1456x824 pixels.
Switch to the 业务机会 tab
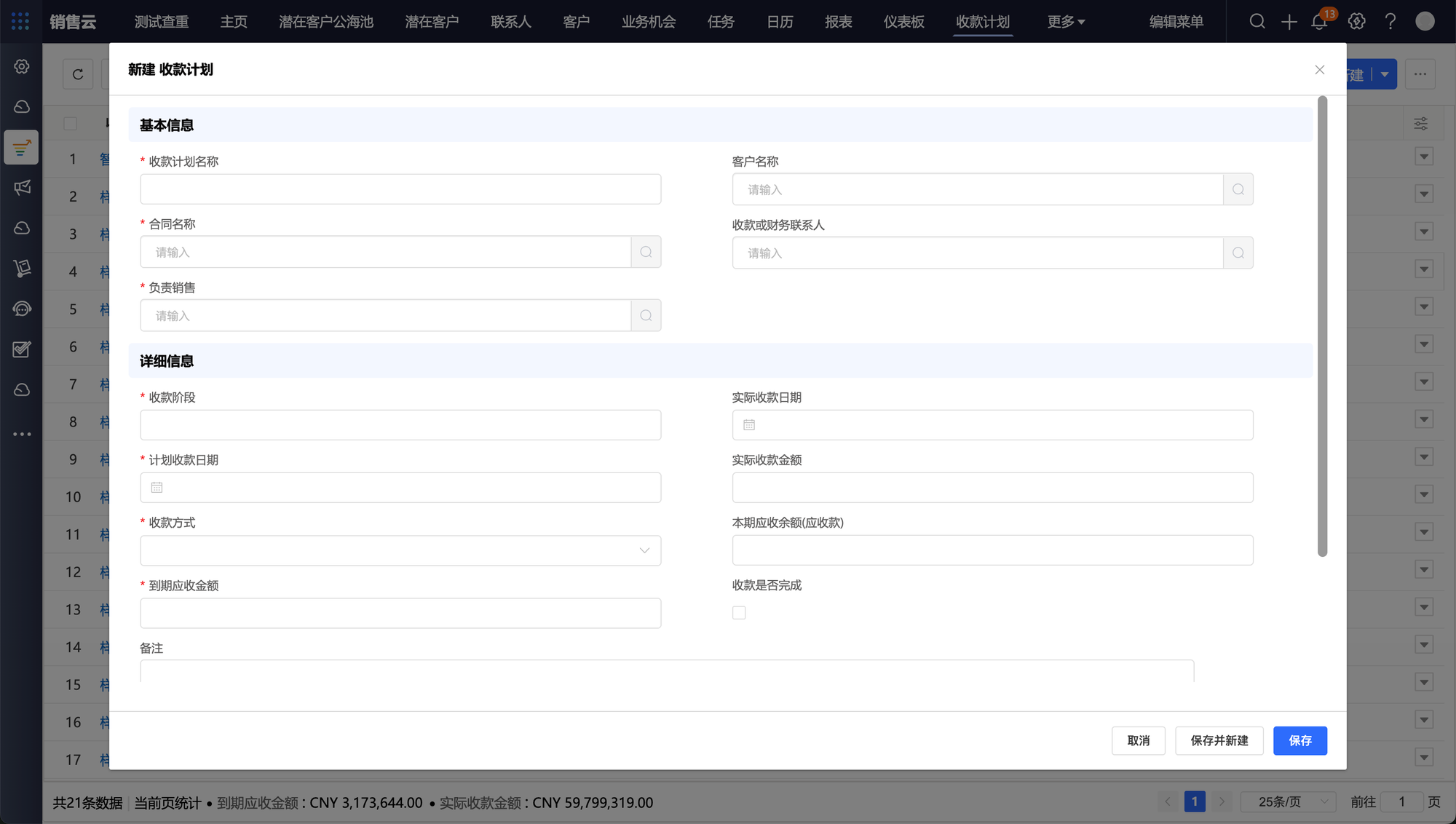tap(648, 22)
